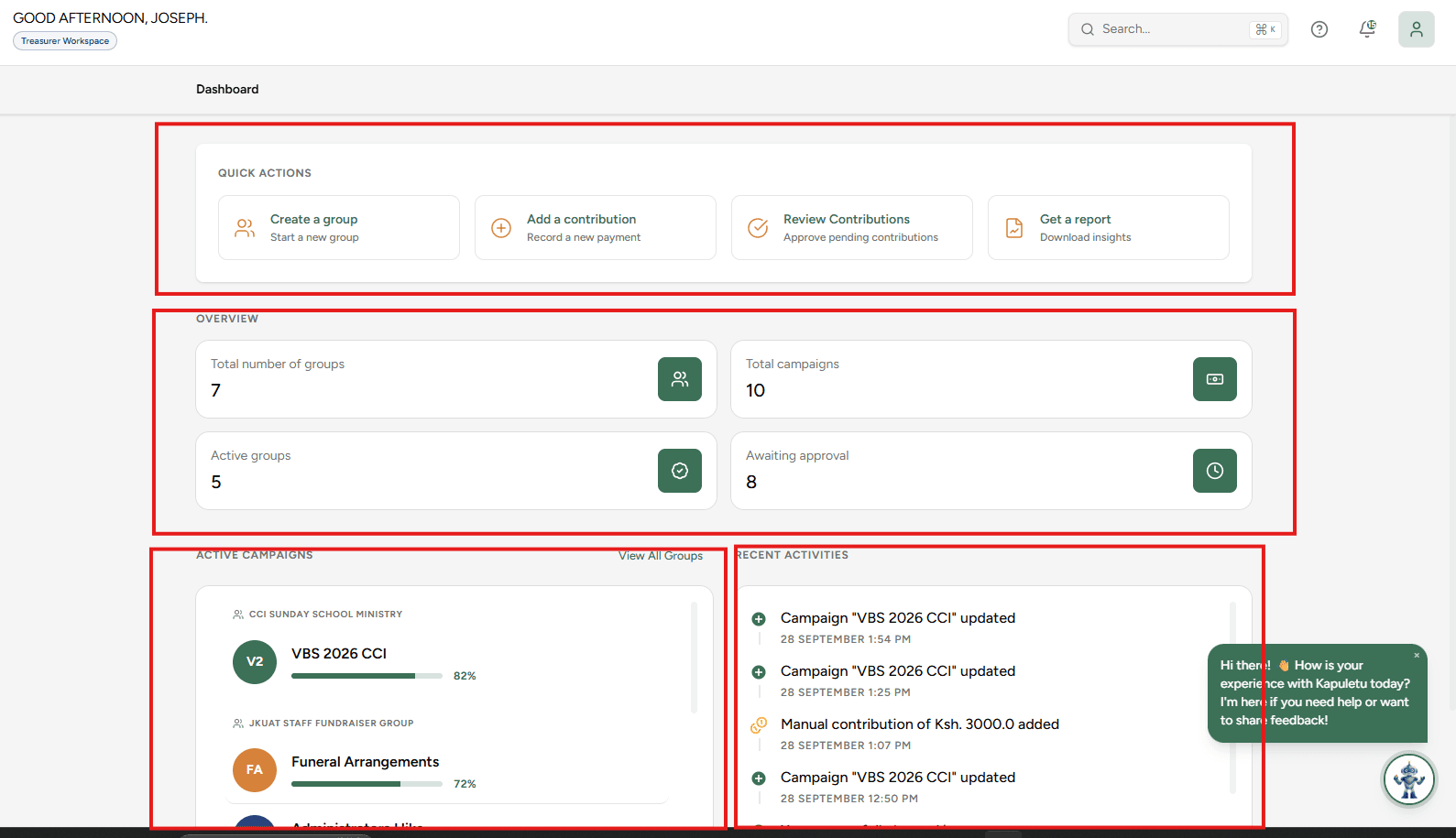This screenshot has height=838, width=1456.
Task: Click the search magnifier icon
Action: coord(1088,29)
